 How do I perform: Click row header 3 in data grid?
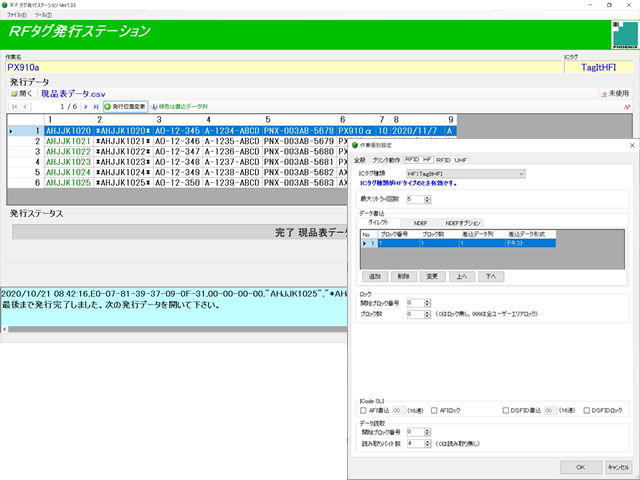(26, 151)
